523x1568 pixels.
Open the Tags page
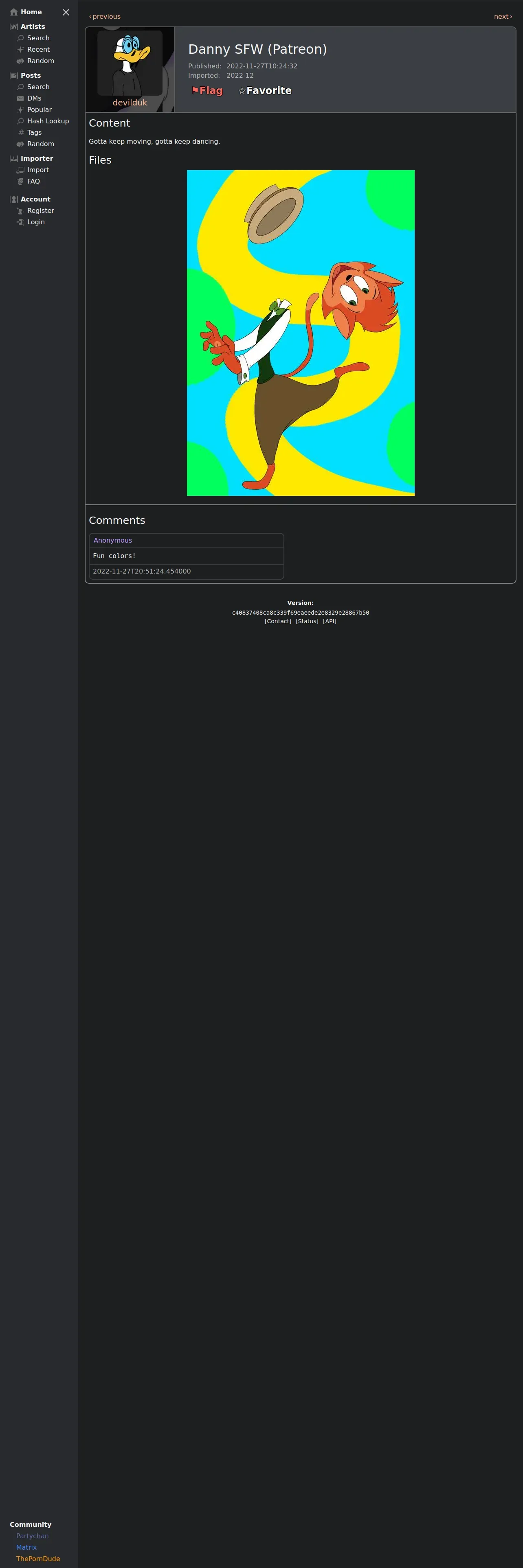pos(35,133)
